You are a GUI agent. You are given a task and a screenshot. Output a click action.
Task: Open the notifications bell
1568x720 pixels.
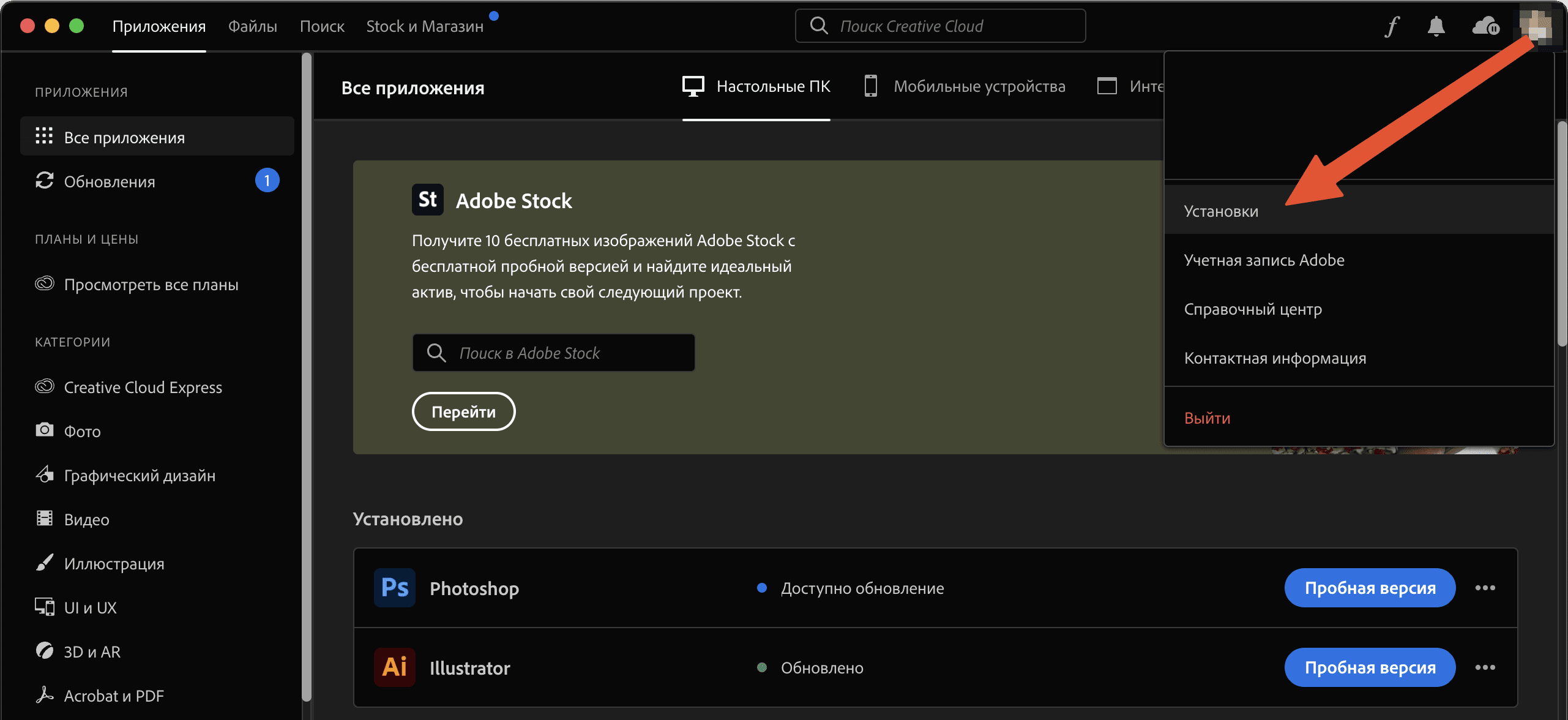click(x=1436, y=26)
